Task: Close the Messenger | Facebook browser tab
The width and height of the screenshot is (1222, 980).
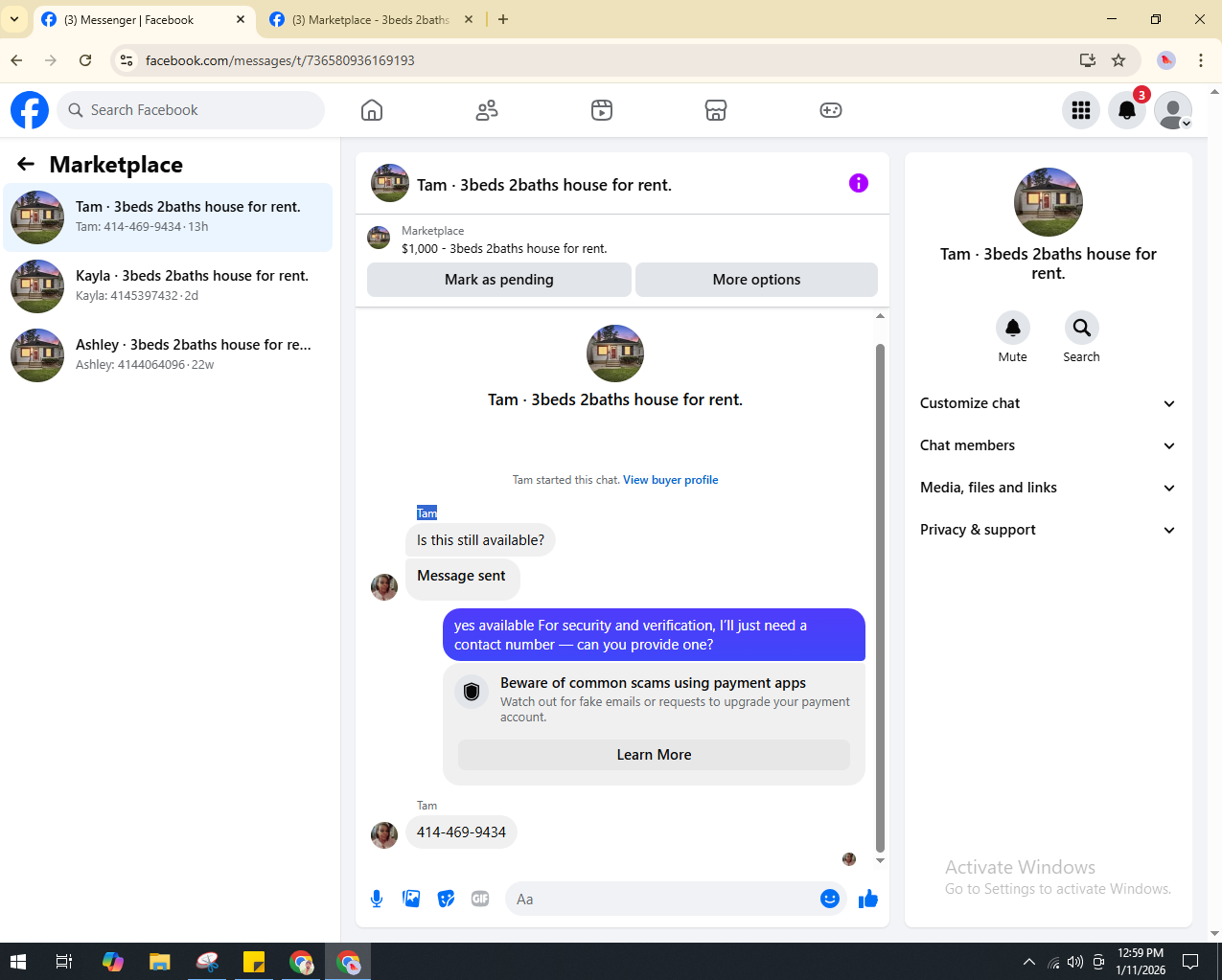Action: 241,19
